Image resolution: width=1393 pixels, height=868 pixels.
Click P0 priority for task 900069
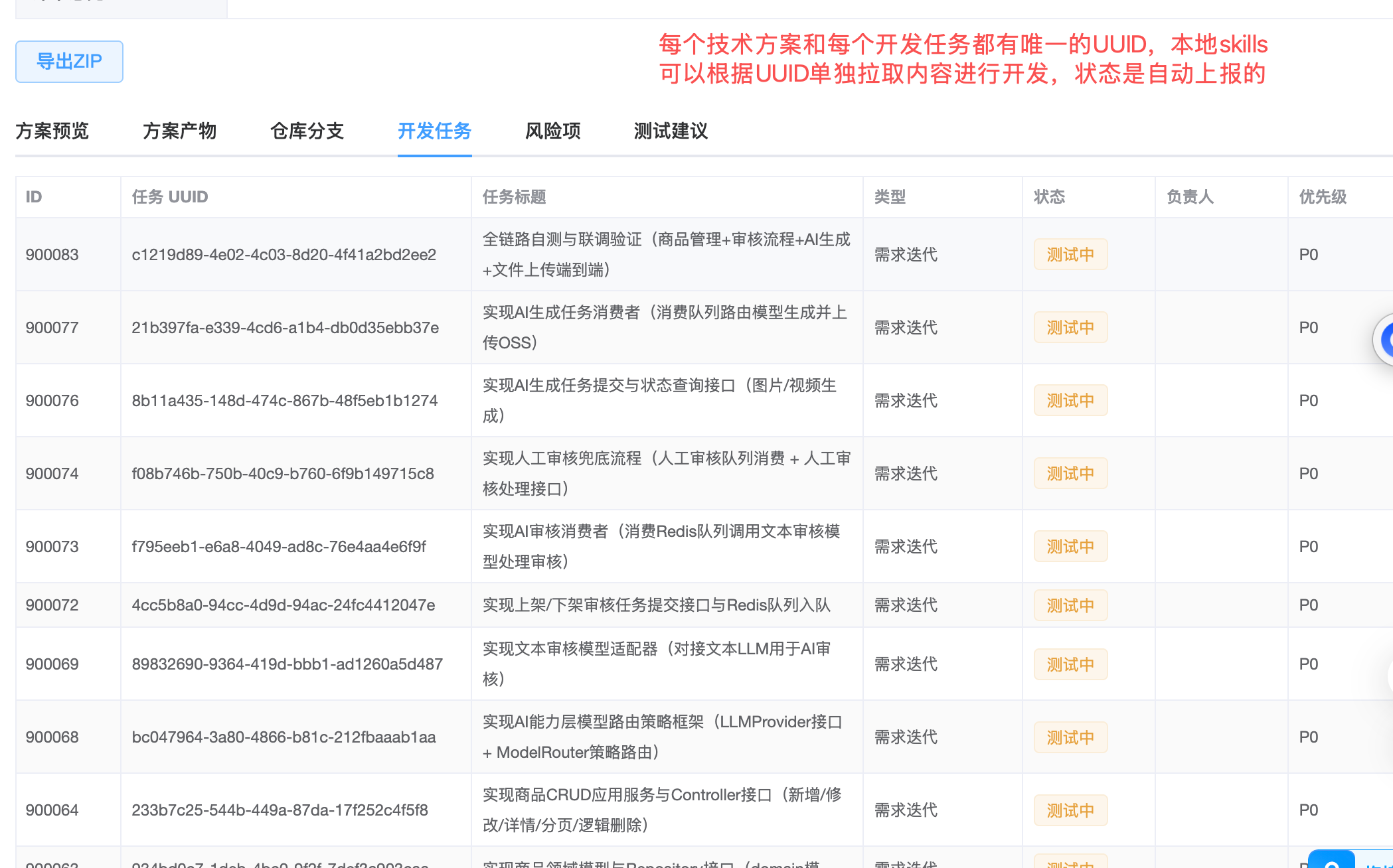point(1309,664)
